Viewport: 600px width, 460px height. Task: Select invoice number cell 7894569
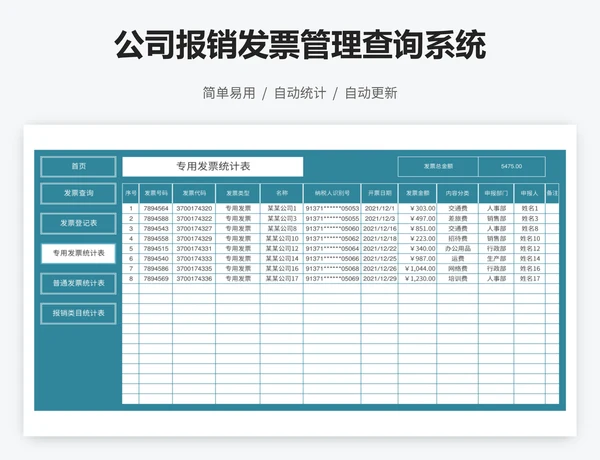[x=156, y=279]
